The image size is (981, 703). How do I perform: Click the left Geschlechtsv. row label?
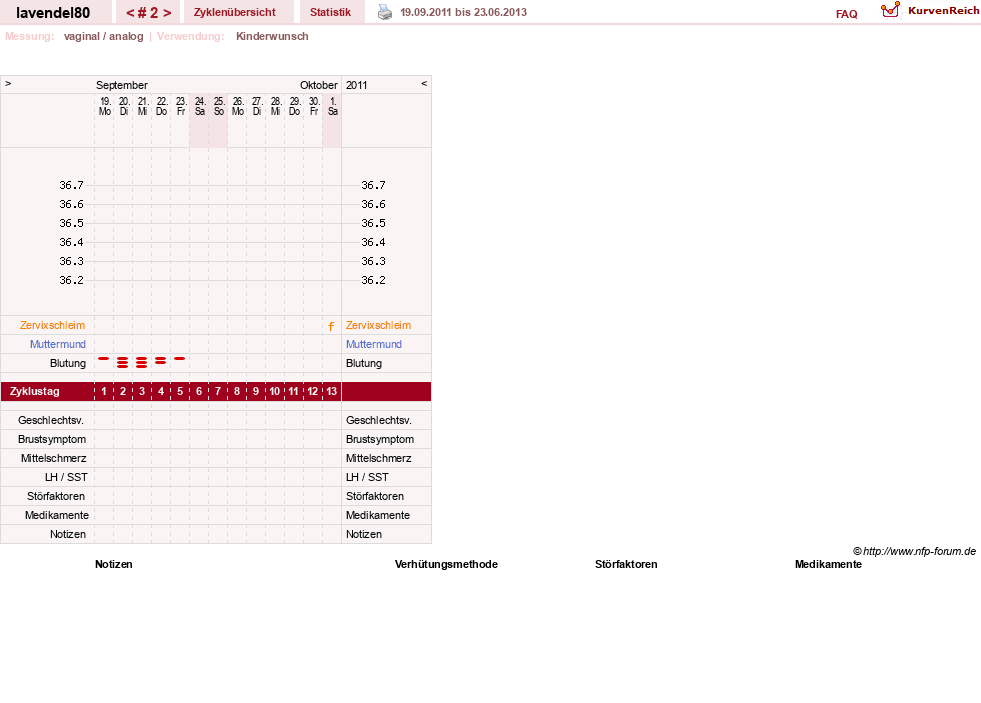[x=51, y=420]
